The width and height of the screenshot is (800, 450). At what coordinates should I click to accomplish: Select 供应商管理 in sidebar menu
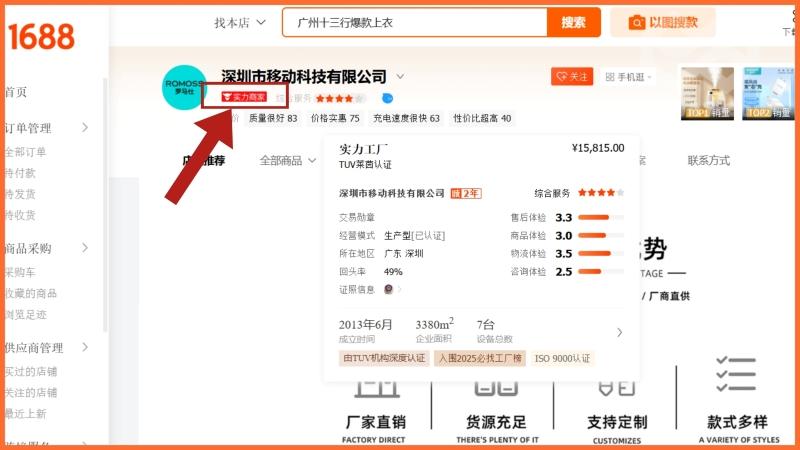35,348
